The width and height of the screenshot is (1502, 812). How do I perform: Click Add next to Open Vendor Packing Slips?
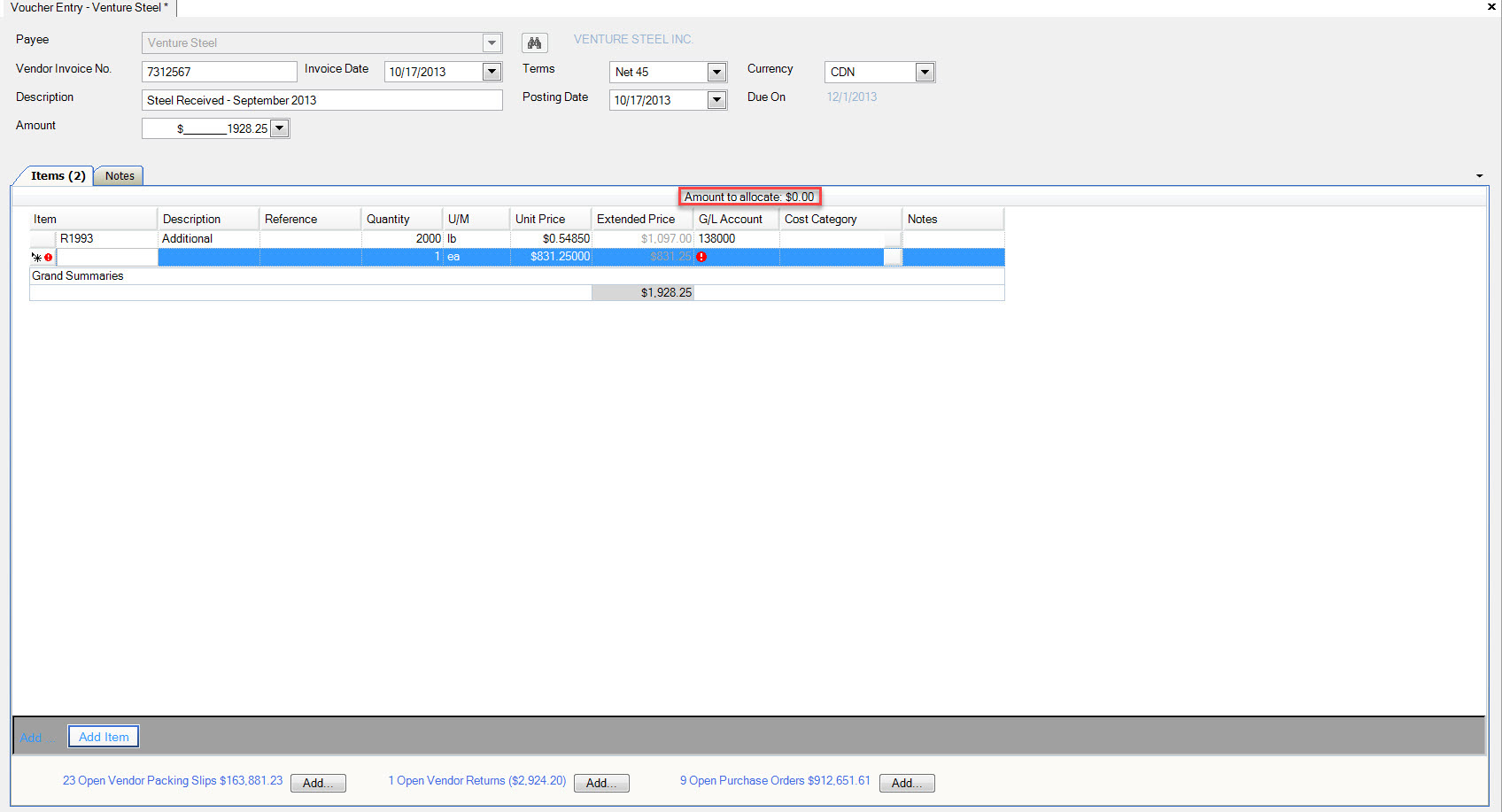click(x=318, y=783)
